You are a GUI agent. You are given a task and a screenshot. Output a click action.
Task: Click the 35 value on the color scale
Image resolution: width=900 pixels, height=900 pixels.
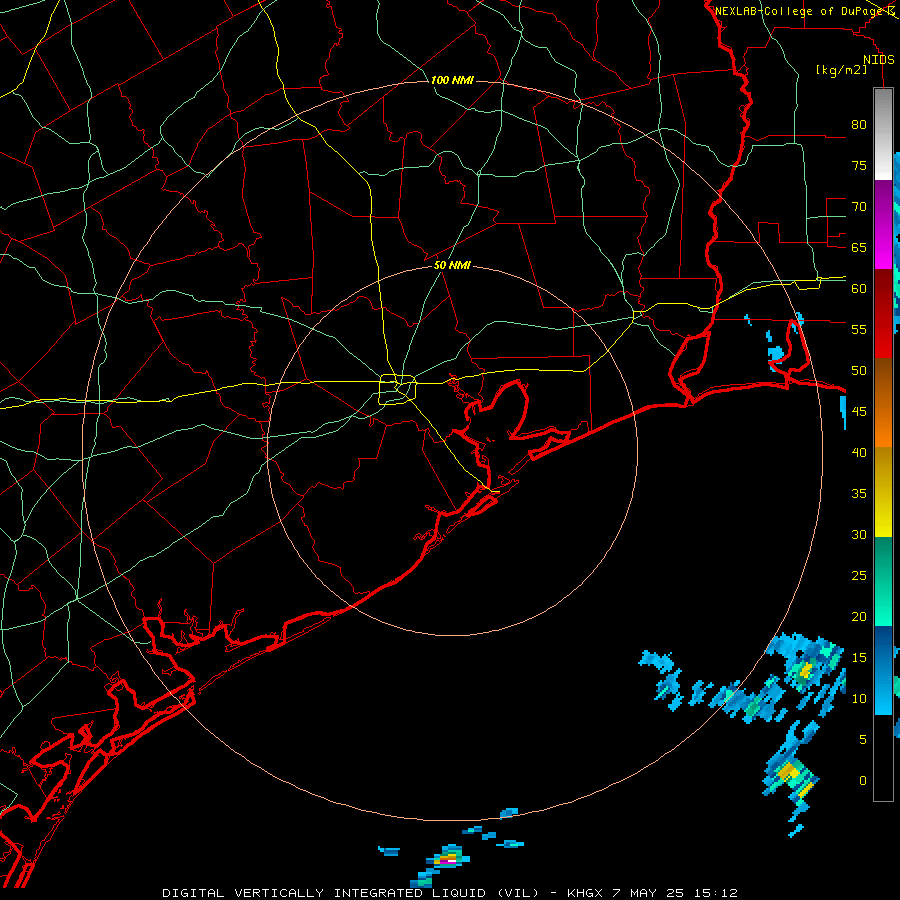859,494
